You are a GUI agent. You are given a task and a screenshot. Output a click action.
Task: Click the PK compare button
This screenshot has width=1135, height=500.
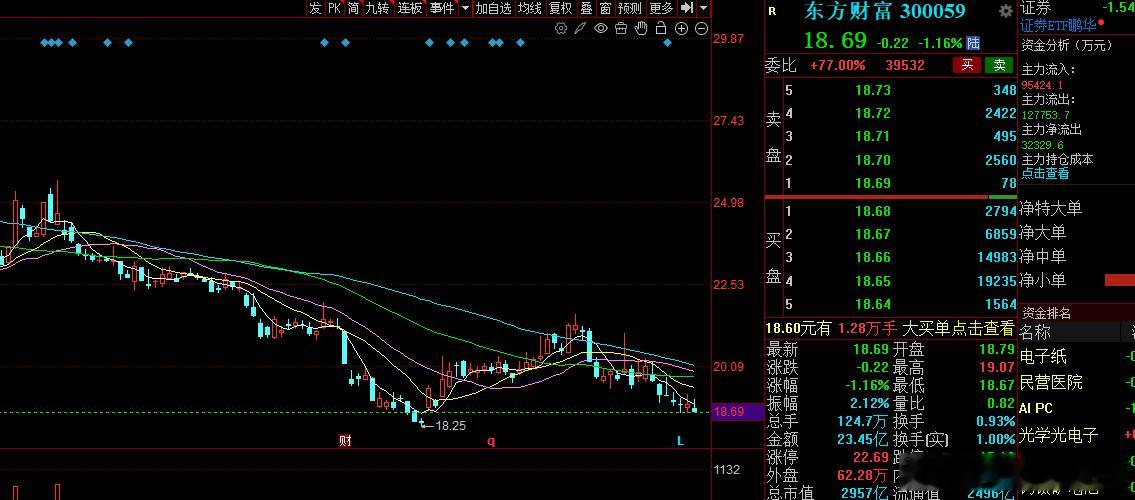tap(334, 8)
